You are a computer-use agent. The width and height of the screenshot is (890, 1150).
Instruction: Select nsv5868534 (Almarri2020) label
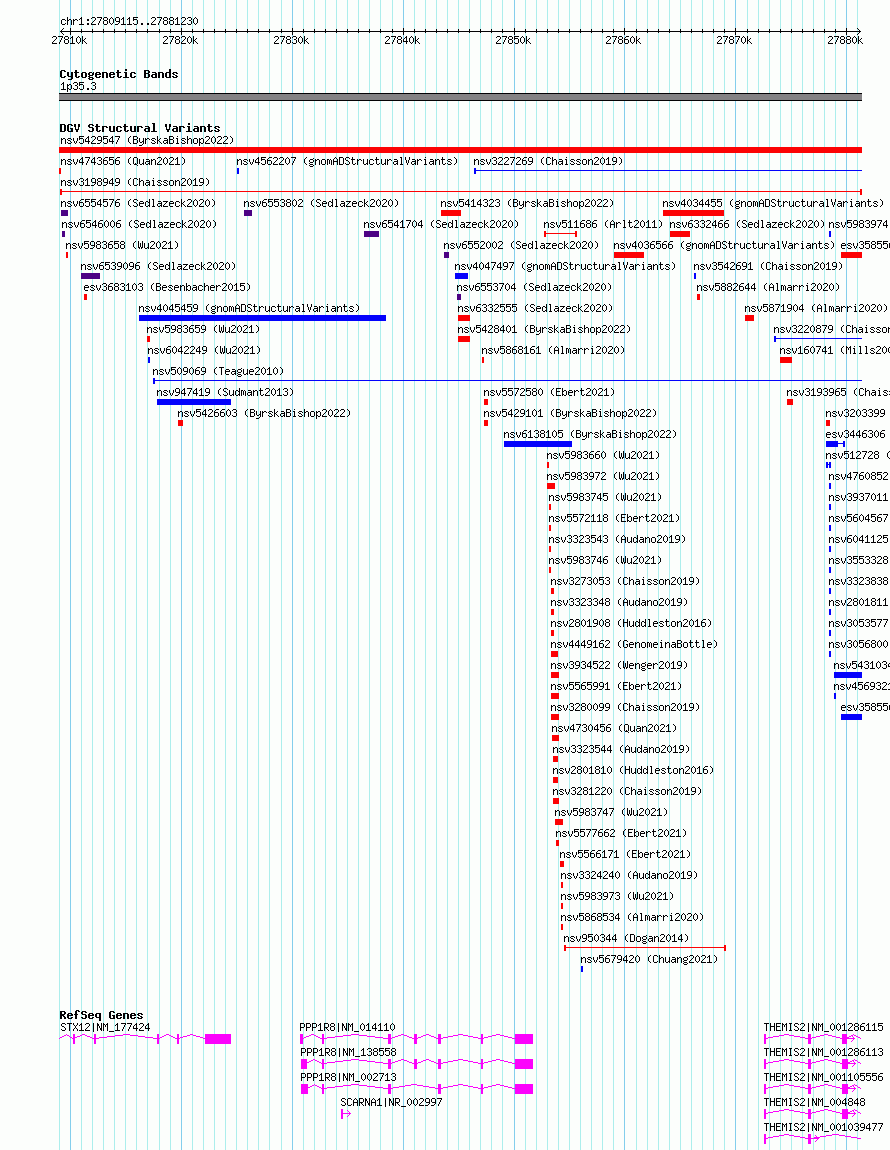pos(632,918)
